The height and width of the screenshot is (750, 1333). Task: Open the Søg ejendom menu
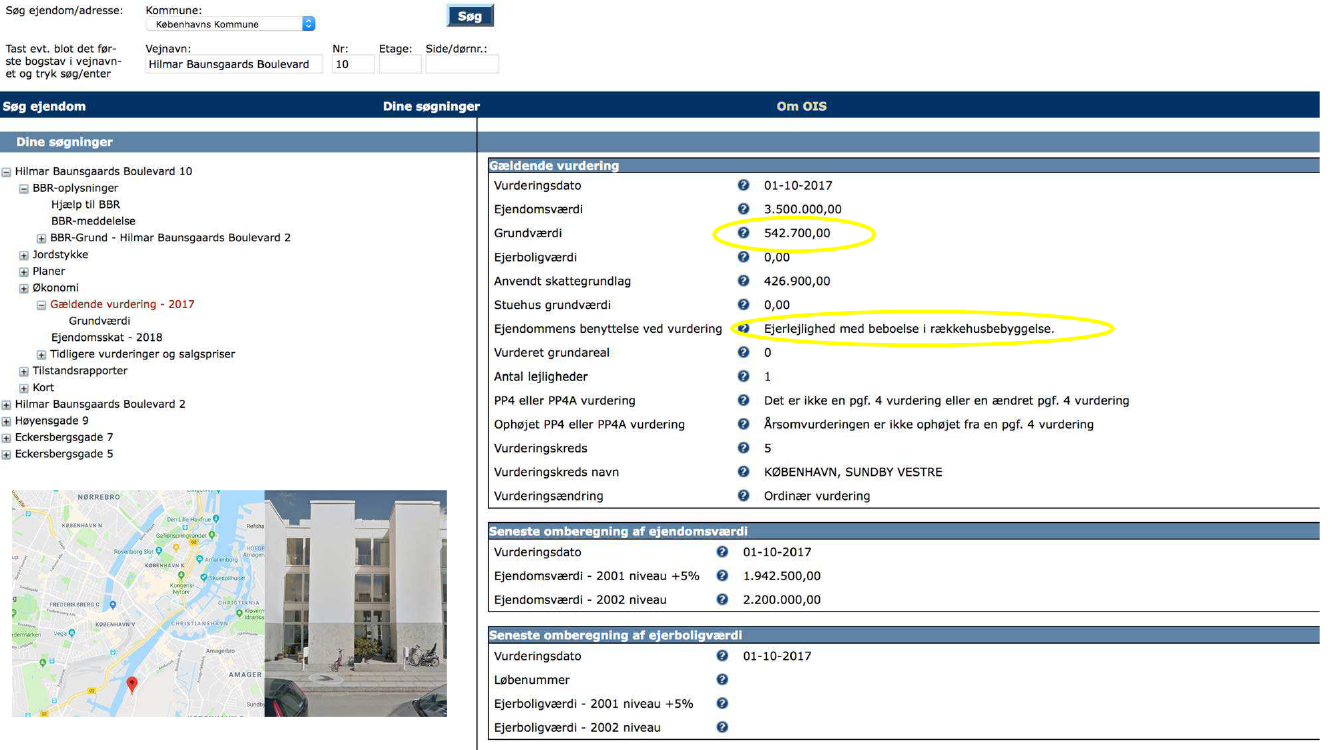tap(45, 106)
